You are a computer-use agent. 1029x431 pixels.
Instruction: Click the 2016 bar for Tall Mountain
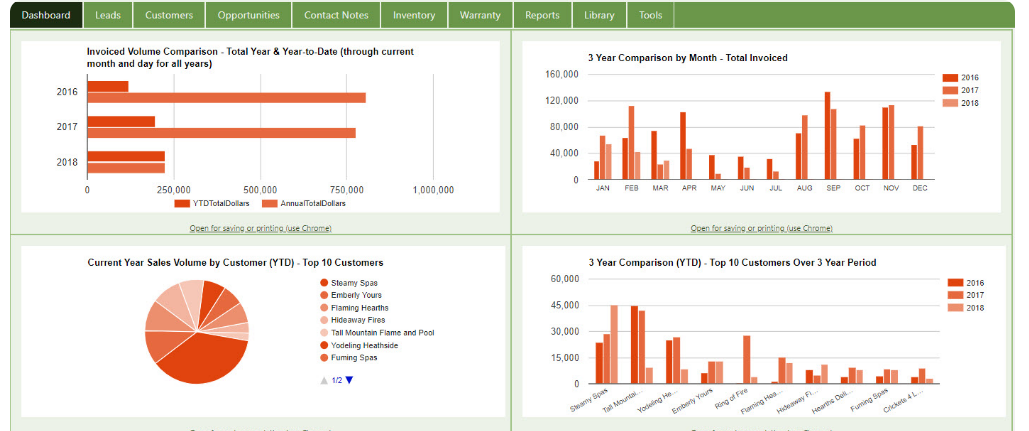635,344
